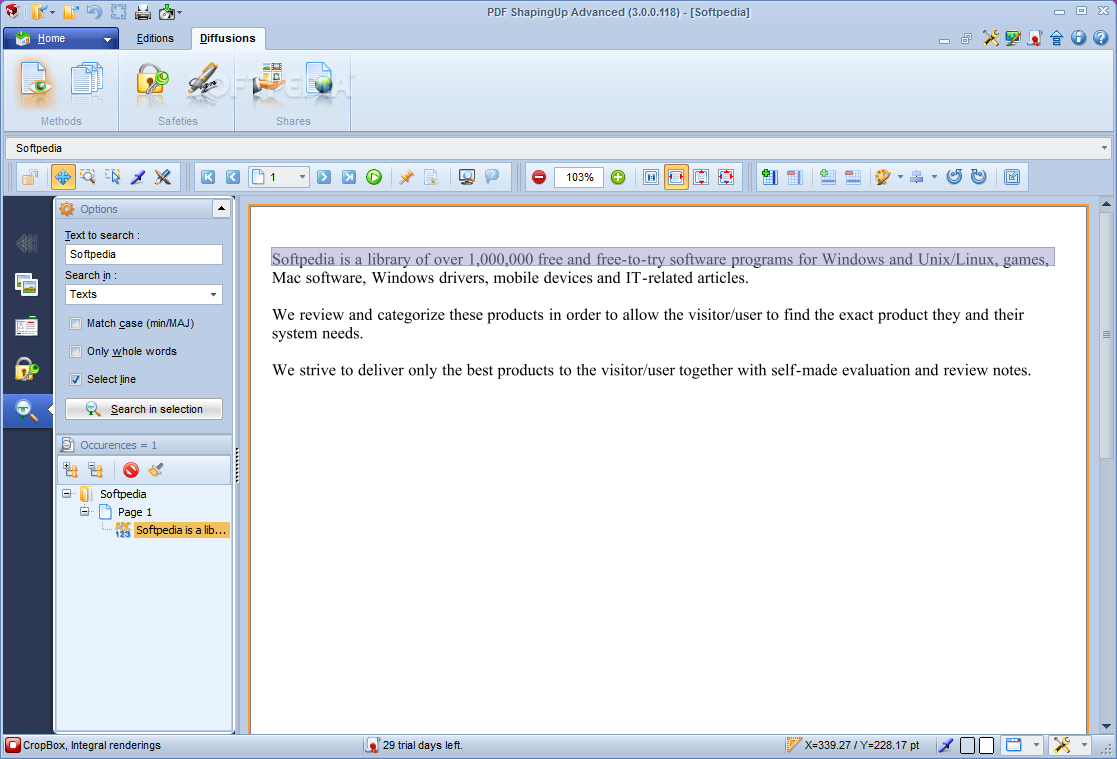Open the alignment tool dropdown arrow
The height and width of the screenshot is (759, 1117).
point(934,177)
